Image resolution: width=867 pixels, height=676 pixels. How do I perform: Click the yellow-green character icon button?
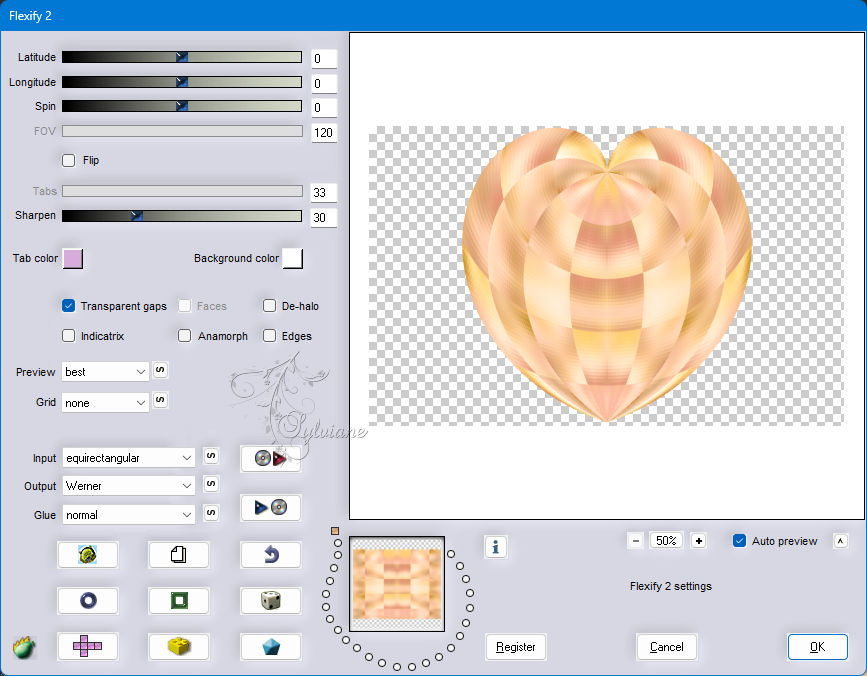pyautogui.click(x=87, y=554)
